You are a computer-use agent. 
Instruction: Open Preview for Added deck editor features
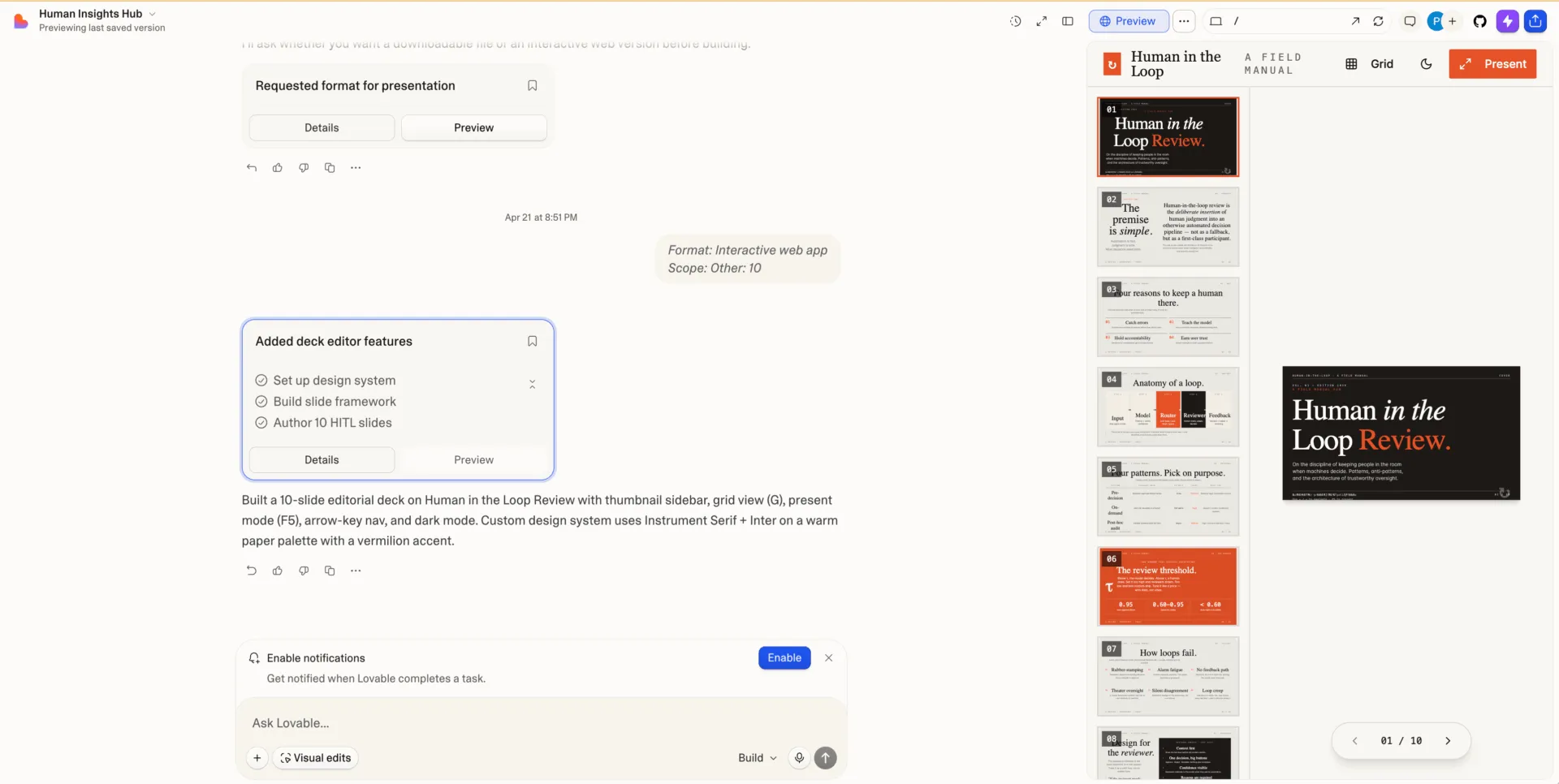(x=474, y=459)
